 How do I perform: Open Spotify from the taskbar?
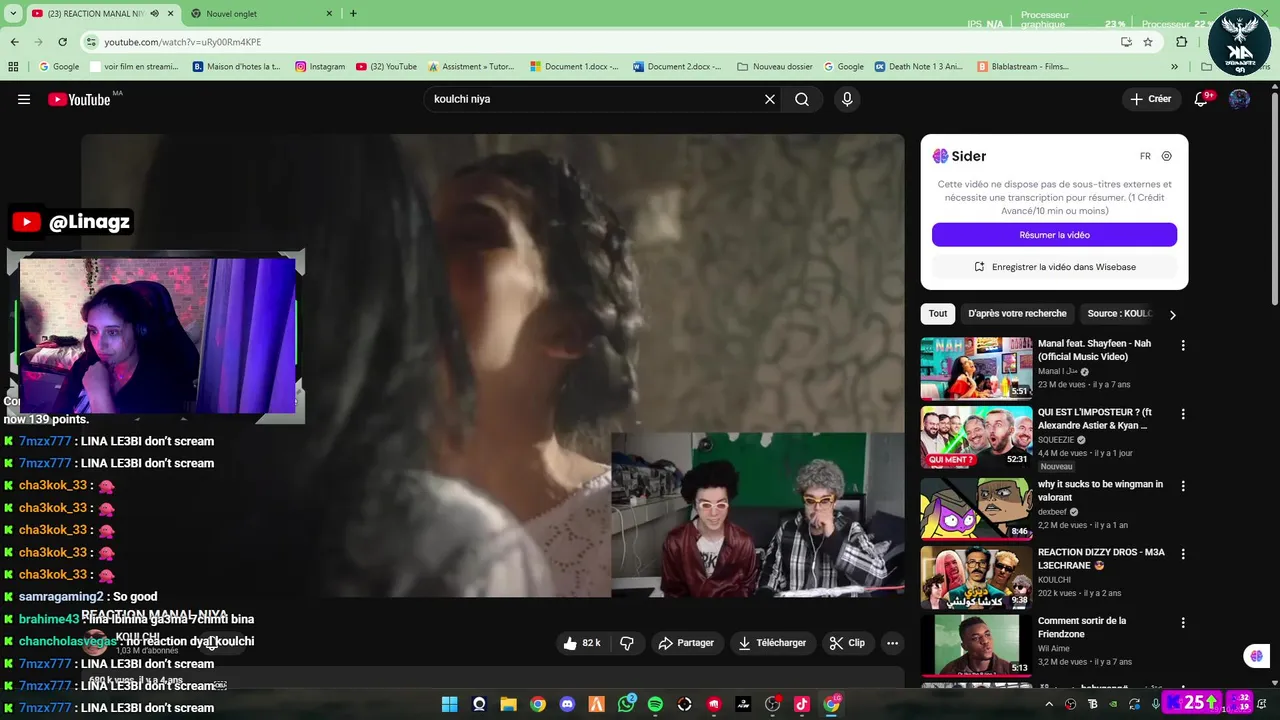tap(655, 704)
